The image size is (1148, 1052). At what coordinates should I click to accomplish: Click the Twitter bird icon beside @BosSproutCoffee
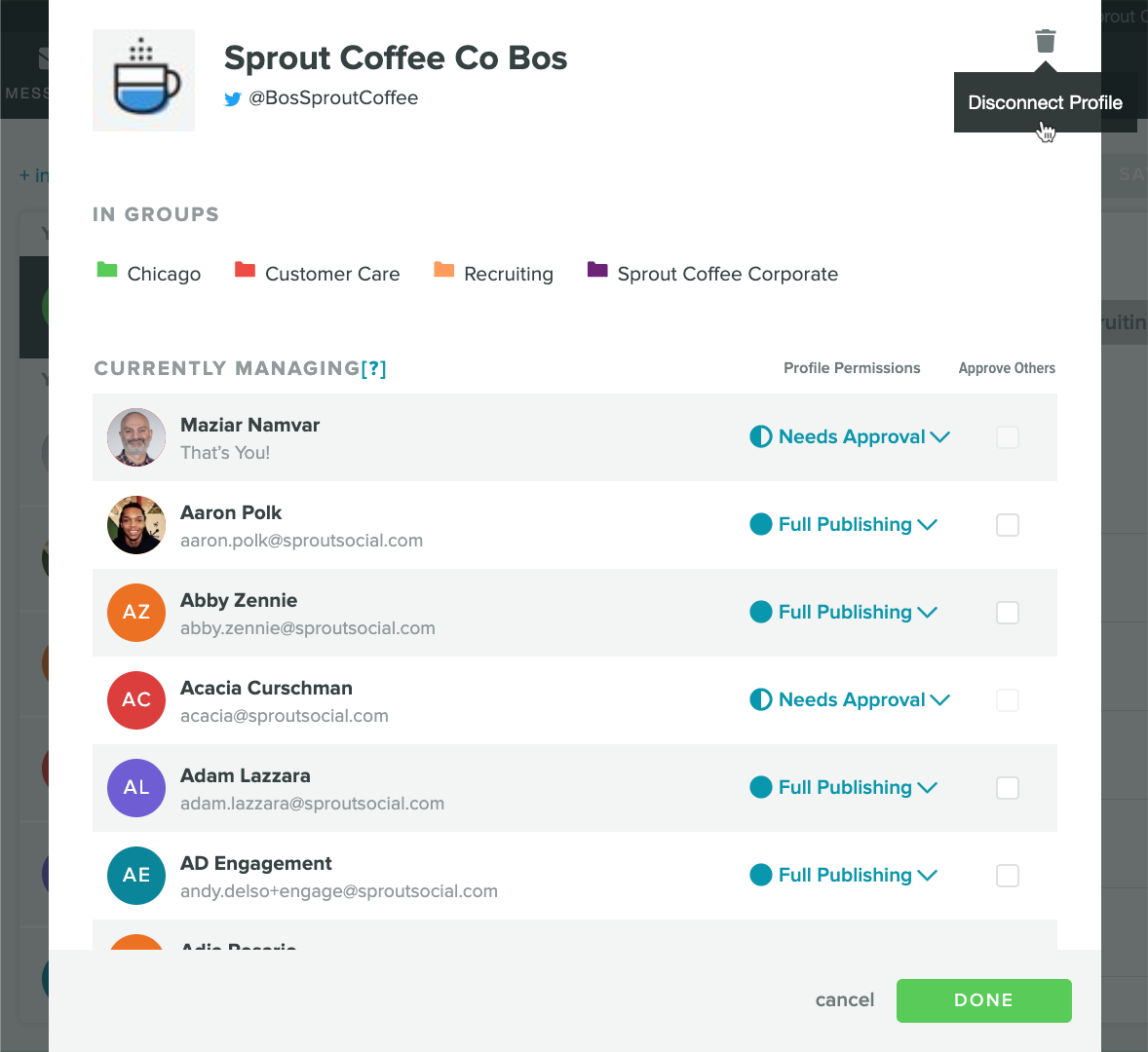tap(232, 98)
